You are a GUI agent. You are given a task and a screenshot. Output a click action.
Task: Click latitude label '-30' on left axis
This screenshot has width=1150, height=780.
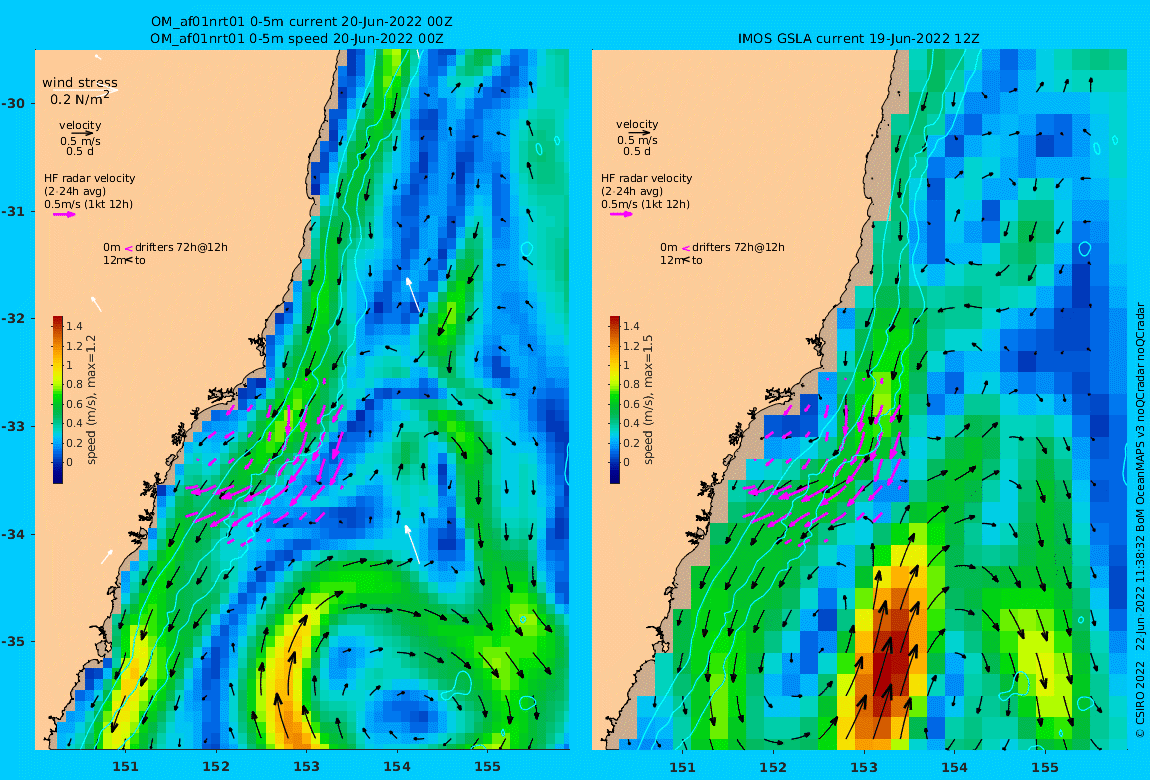[x=13, y=103]
